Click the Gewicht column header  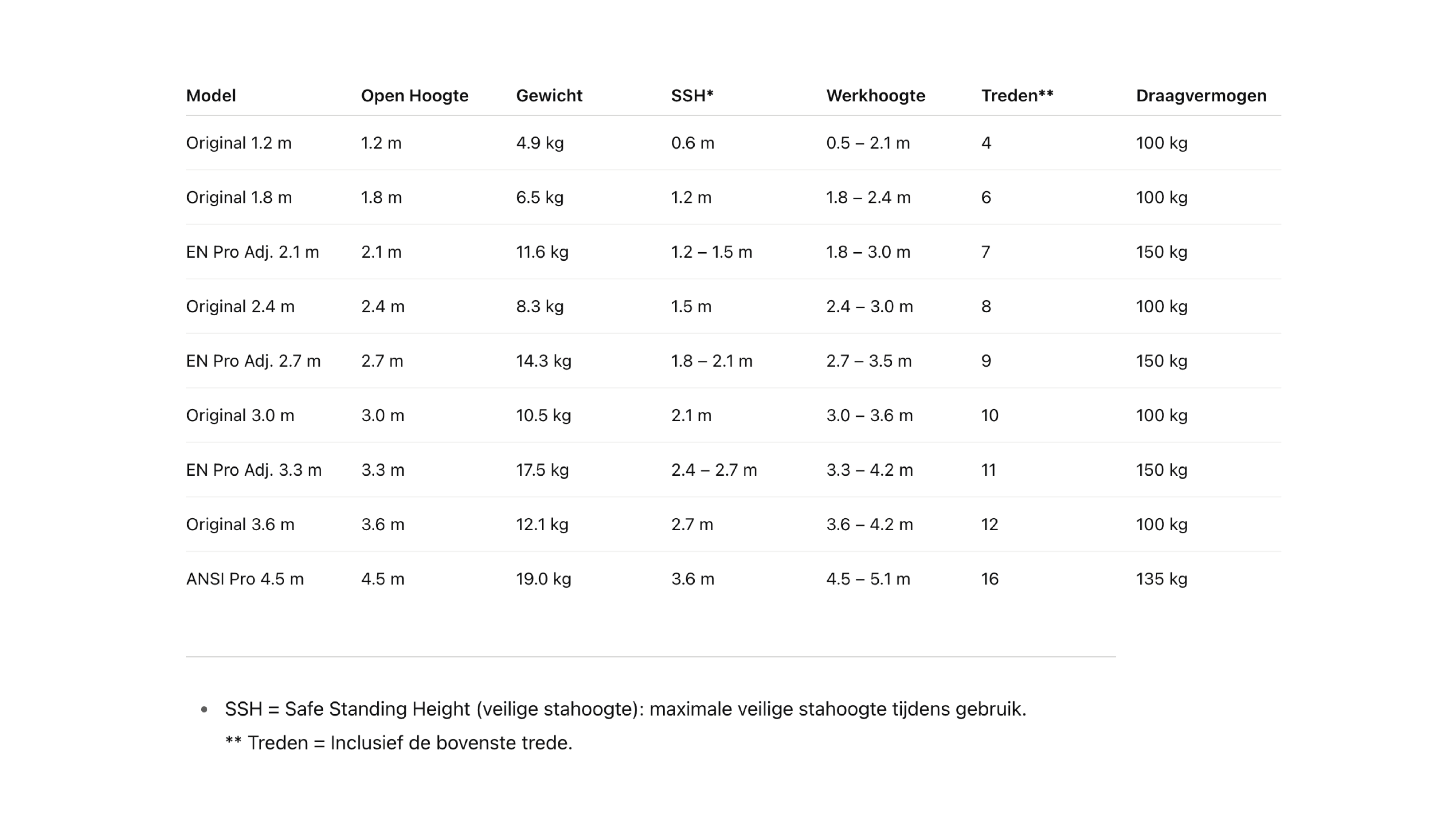coord(549,95)
